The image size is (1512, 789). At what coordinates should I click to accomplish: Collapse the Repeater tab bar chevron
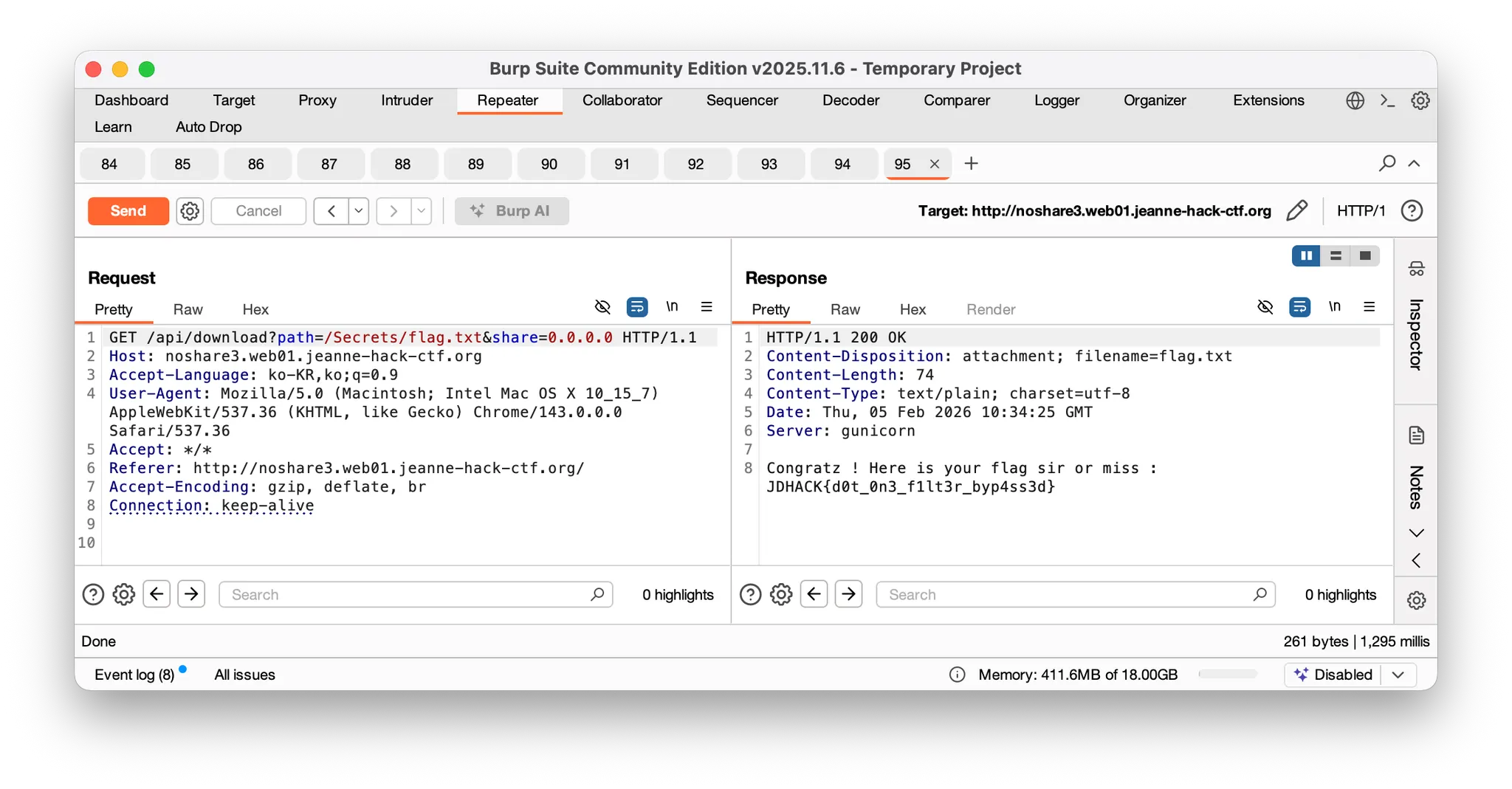(x=1414, y=163)
